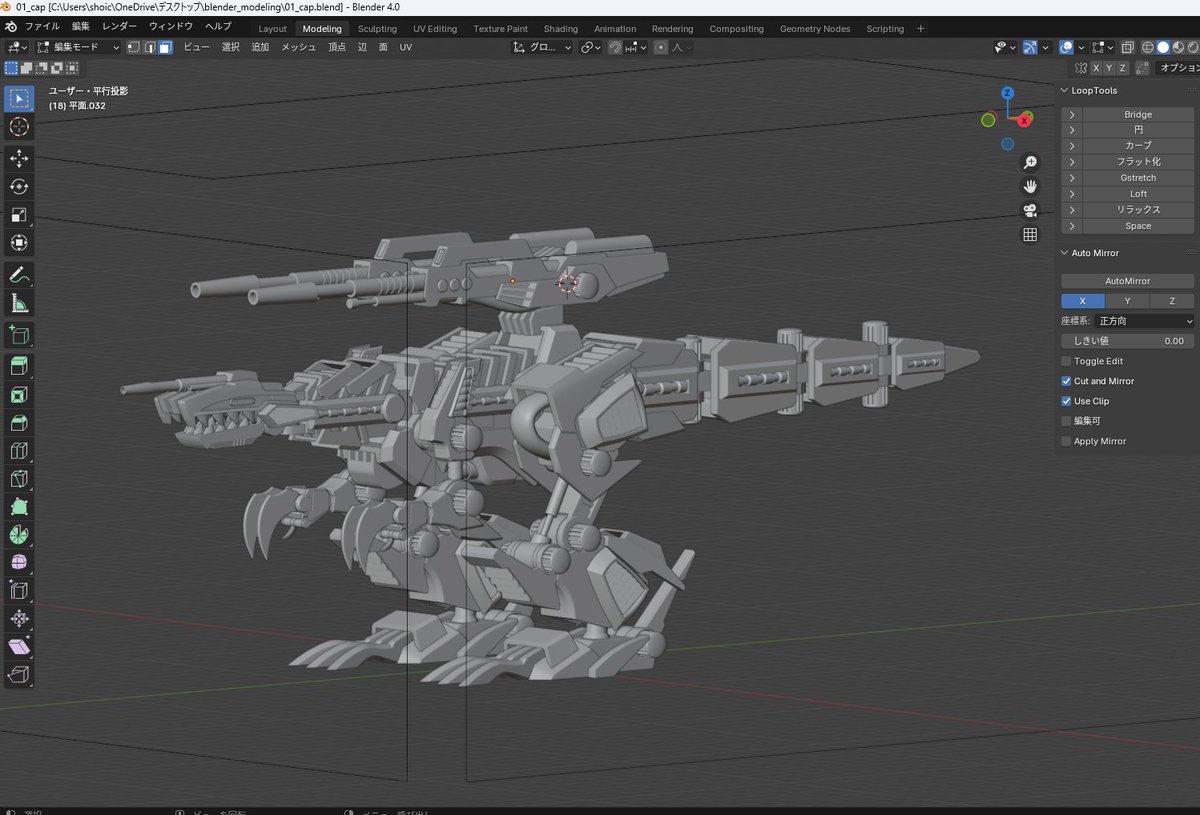Click the zoom magnifier viewport icon
Viewport: 1200px width, 815px height.
click(1030, 162)
